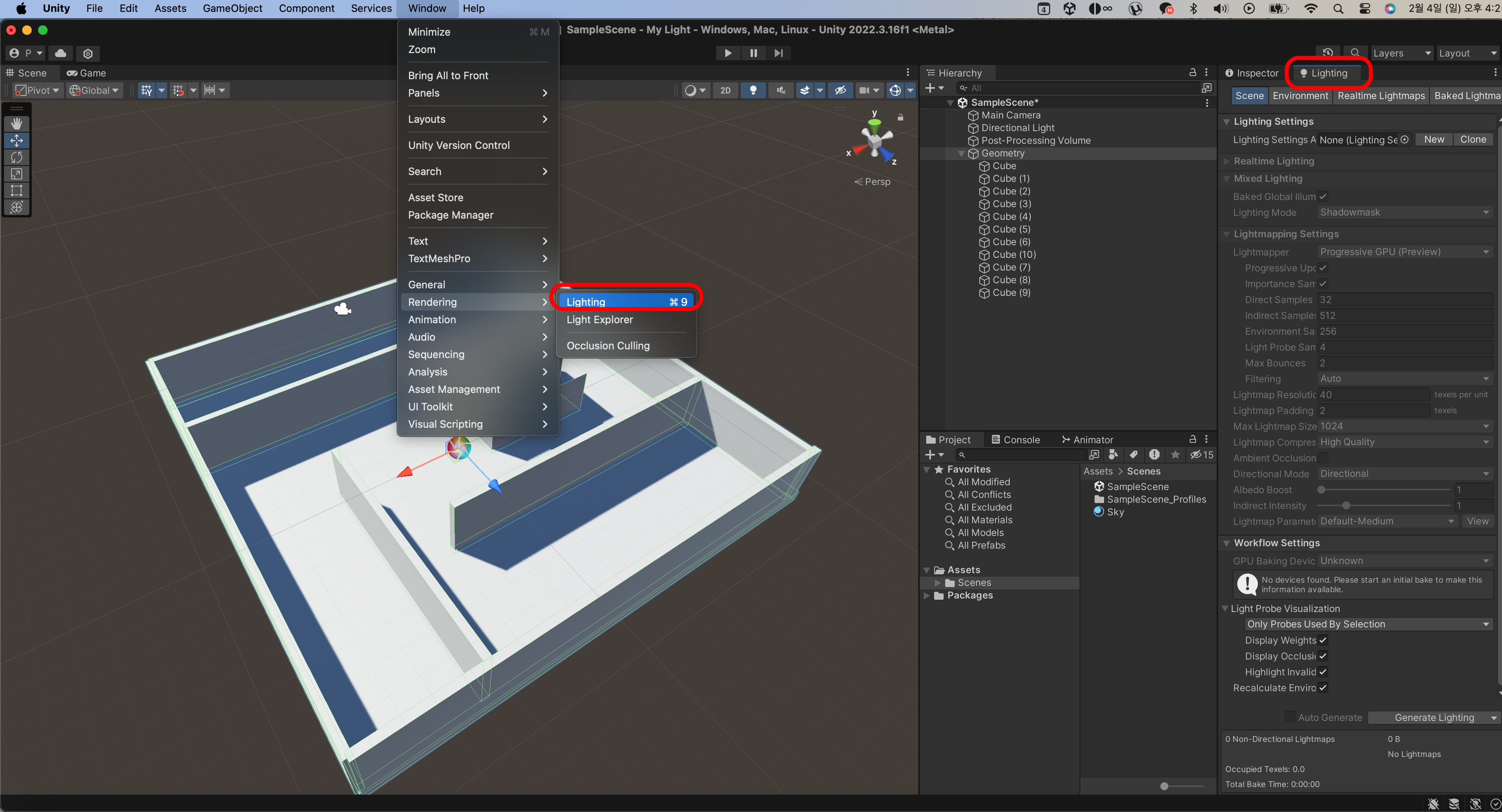This screenshot has height=812, width=1502.
Task: Choose Light Explorer from submenu
Action: click(599, 319)
